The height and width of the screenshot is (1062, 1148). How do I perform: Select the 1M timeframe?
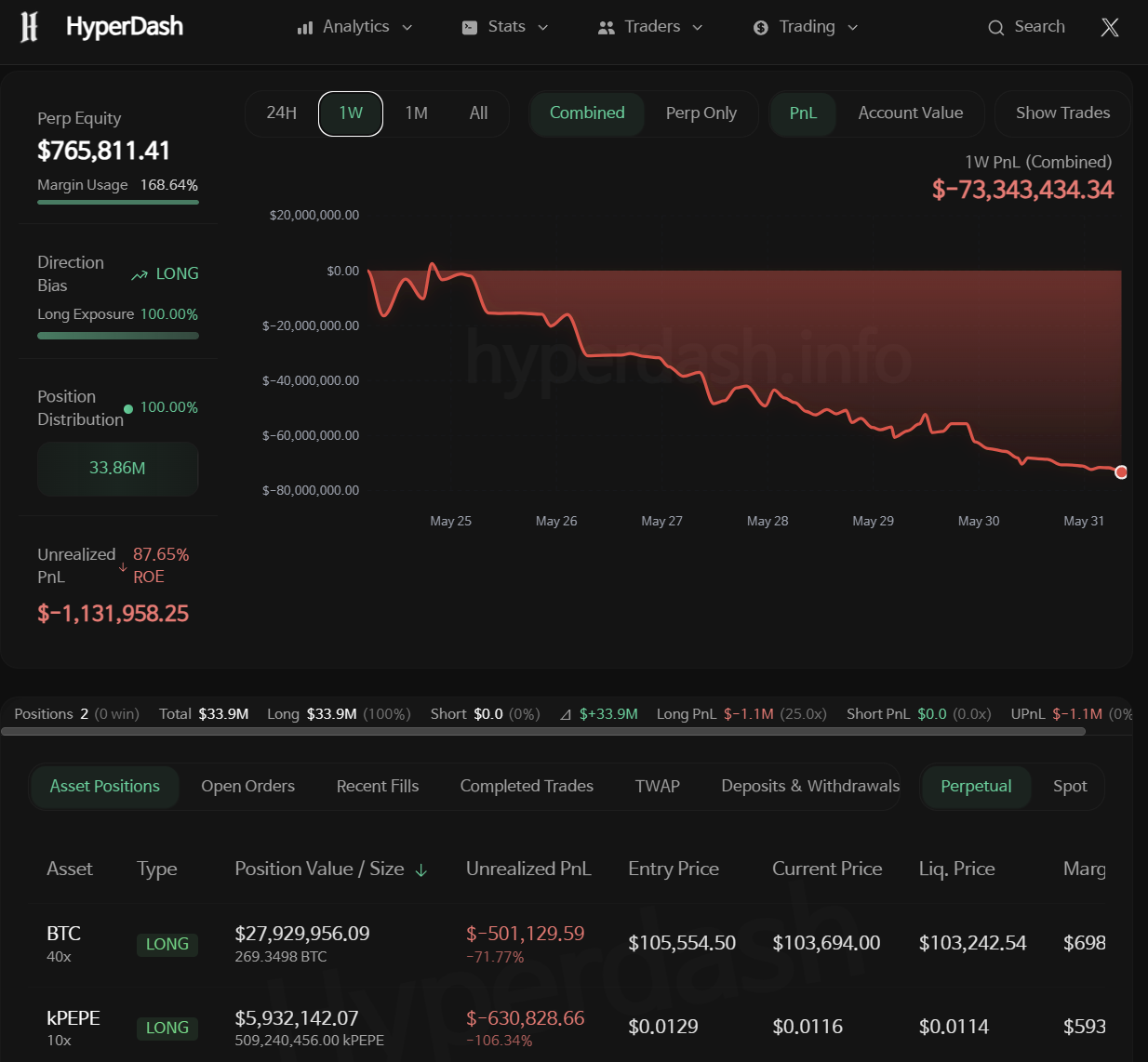click(416, 113)
